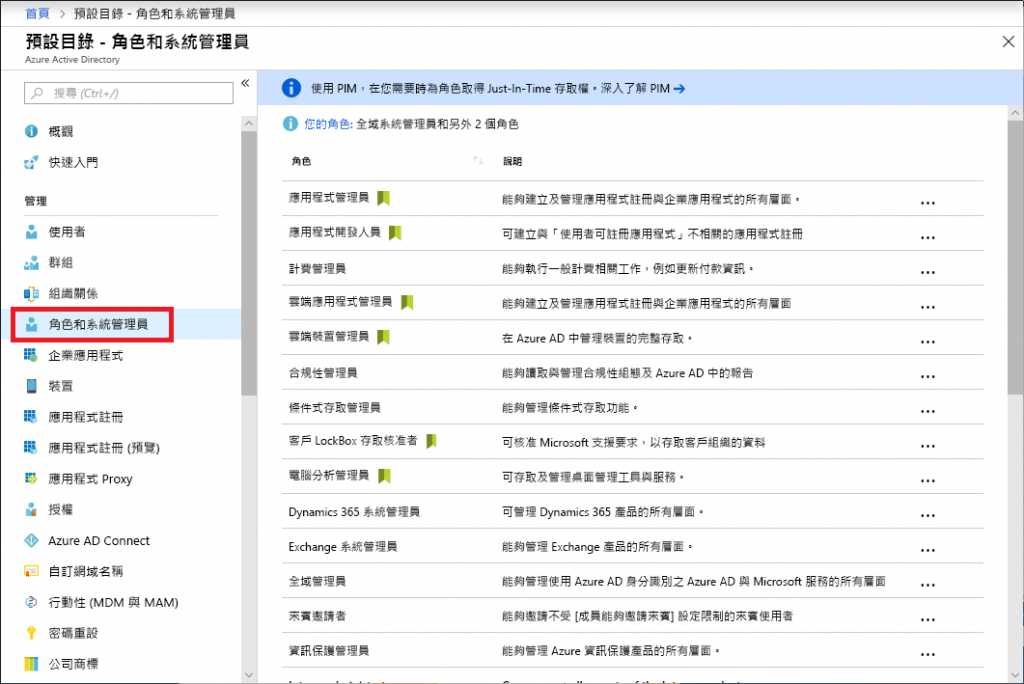
Task: Click the 應用程式註冊 icon
Action: 31,417
